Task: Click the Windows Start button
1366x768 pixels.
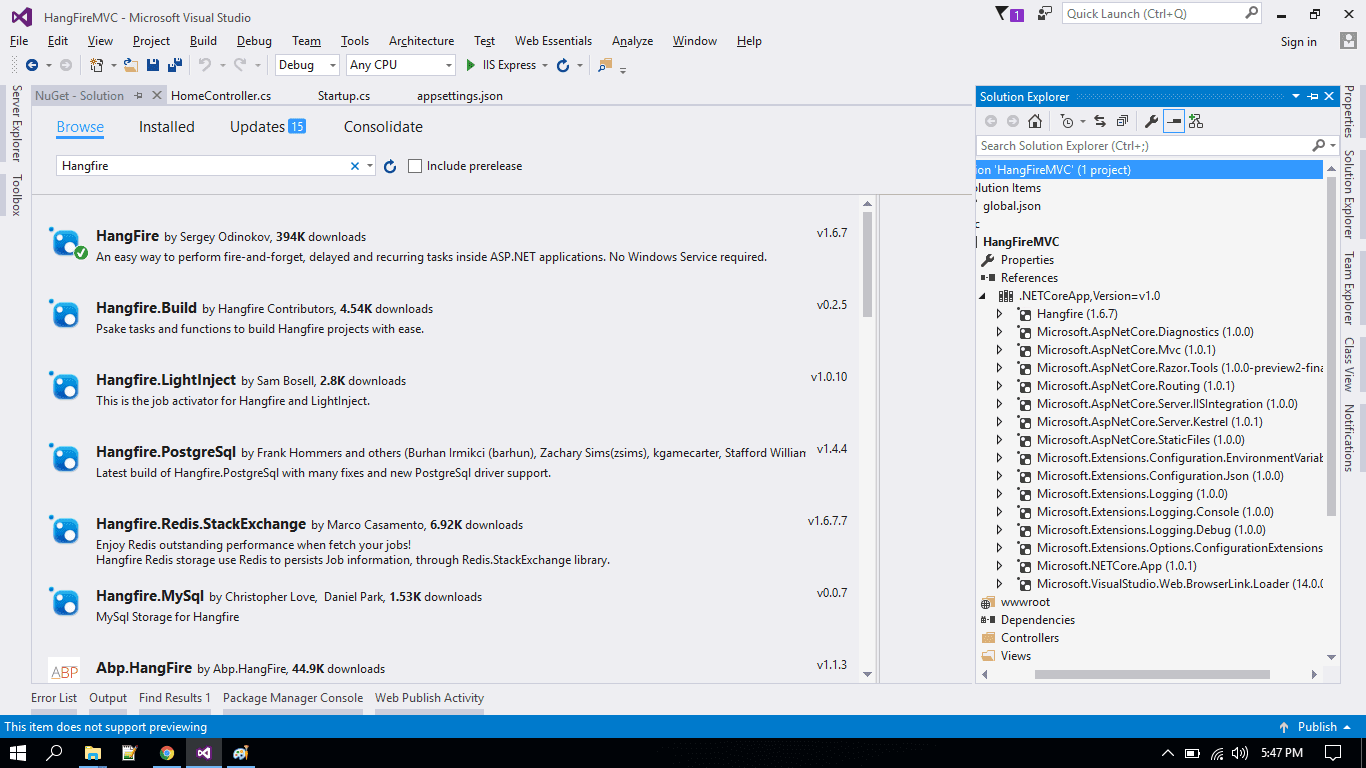Action: [18, 753]
